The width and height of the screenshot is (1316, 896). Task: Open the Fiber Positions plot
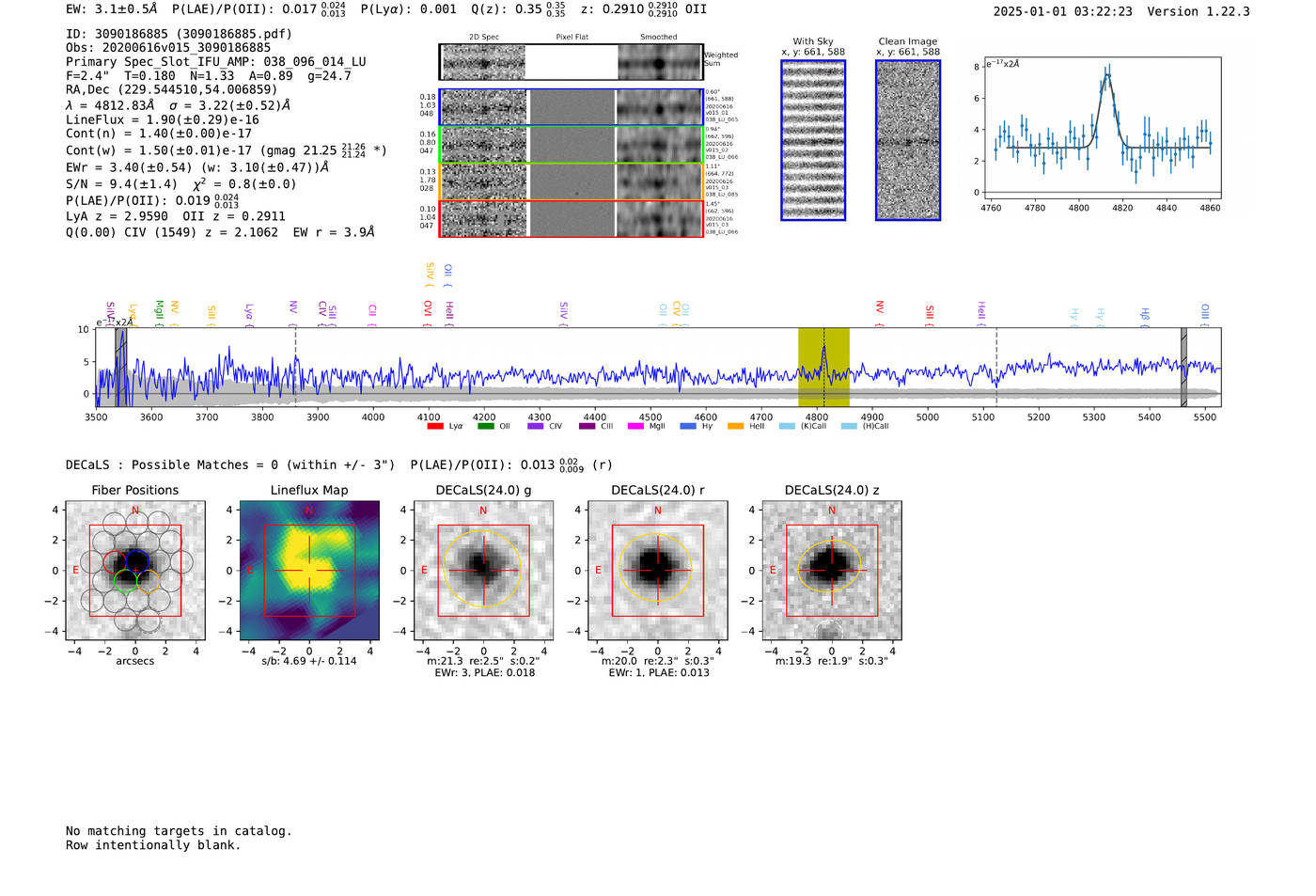pos(135,570)
